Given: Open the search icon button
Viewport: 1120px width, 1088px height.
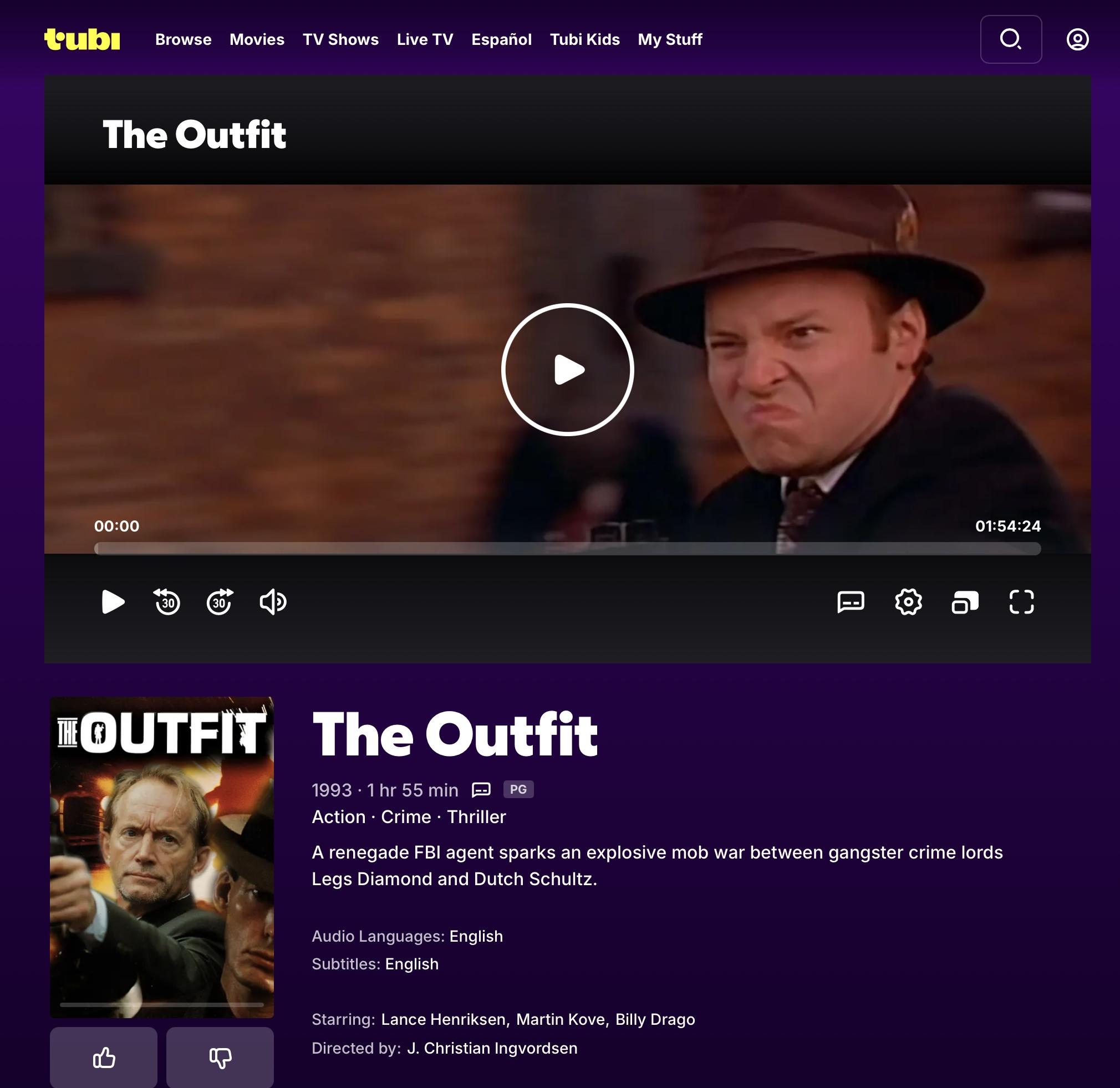Looking at the screenshot, I should 1011,39.
